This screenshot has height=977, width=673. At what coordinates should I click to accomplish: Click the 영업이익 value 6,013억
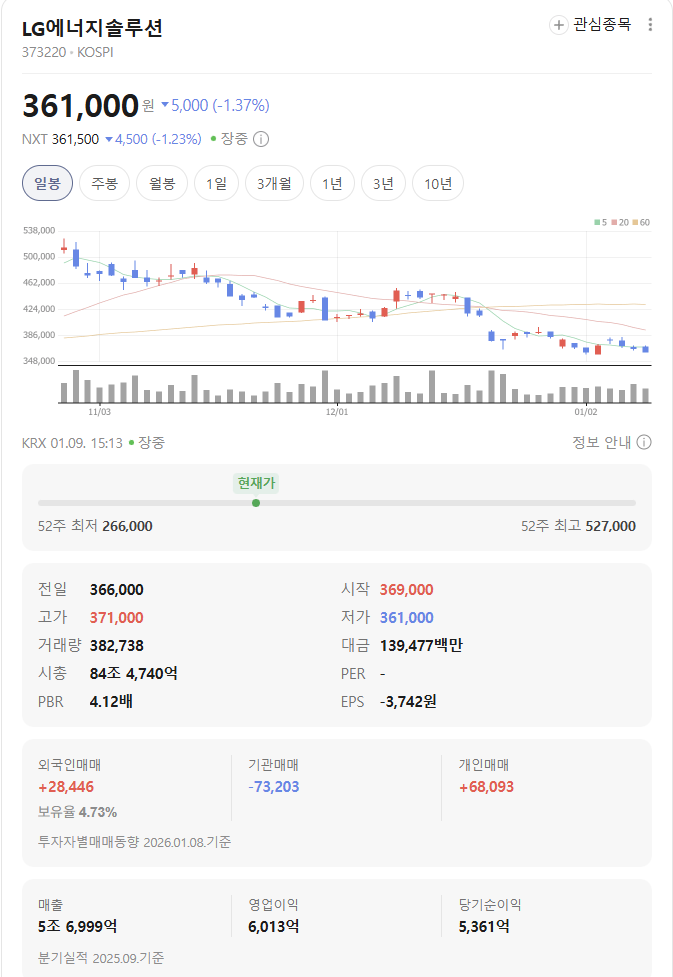(x=274, y=927)
